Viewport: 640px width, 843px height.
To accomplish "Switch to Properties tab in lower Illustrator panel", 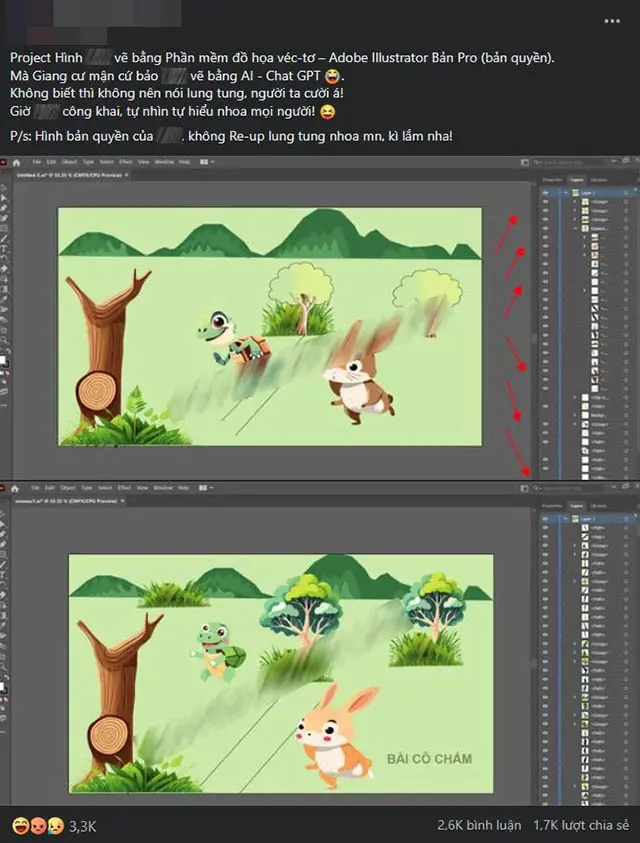I will pos(552,506).
